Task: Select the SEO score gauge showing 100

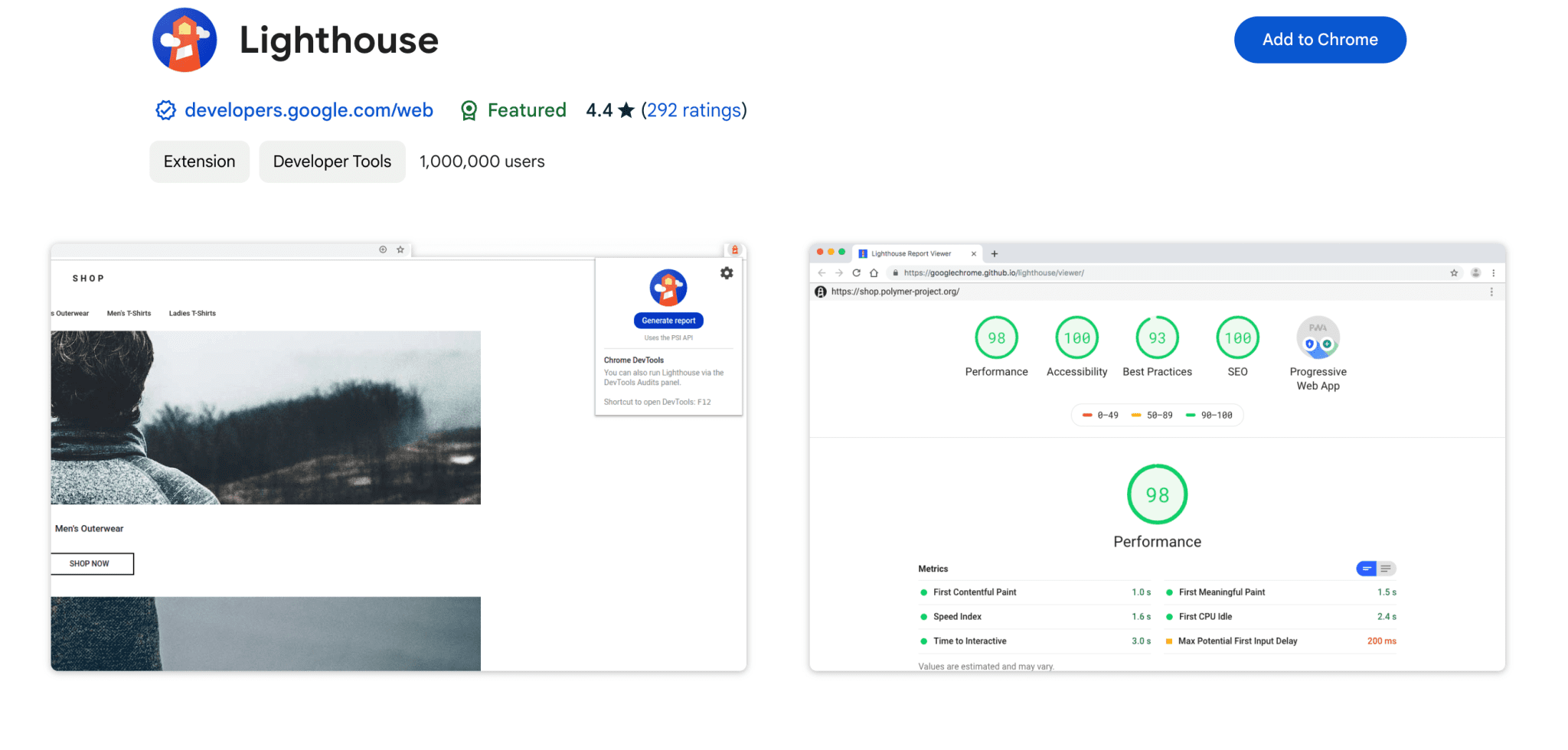Action: (1237, 337)
